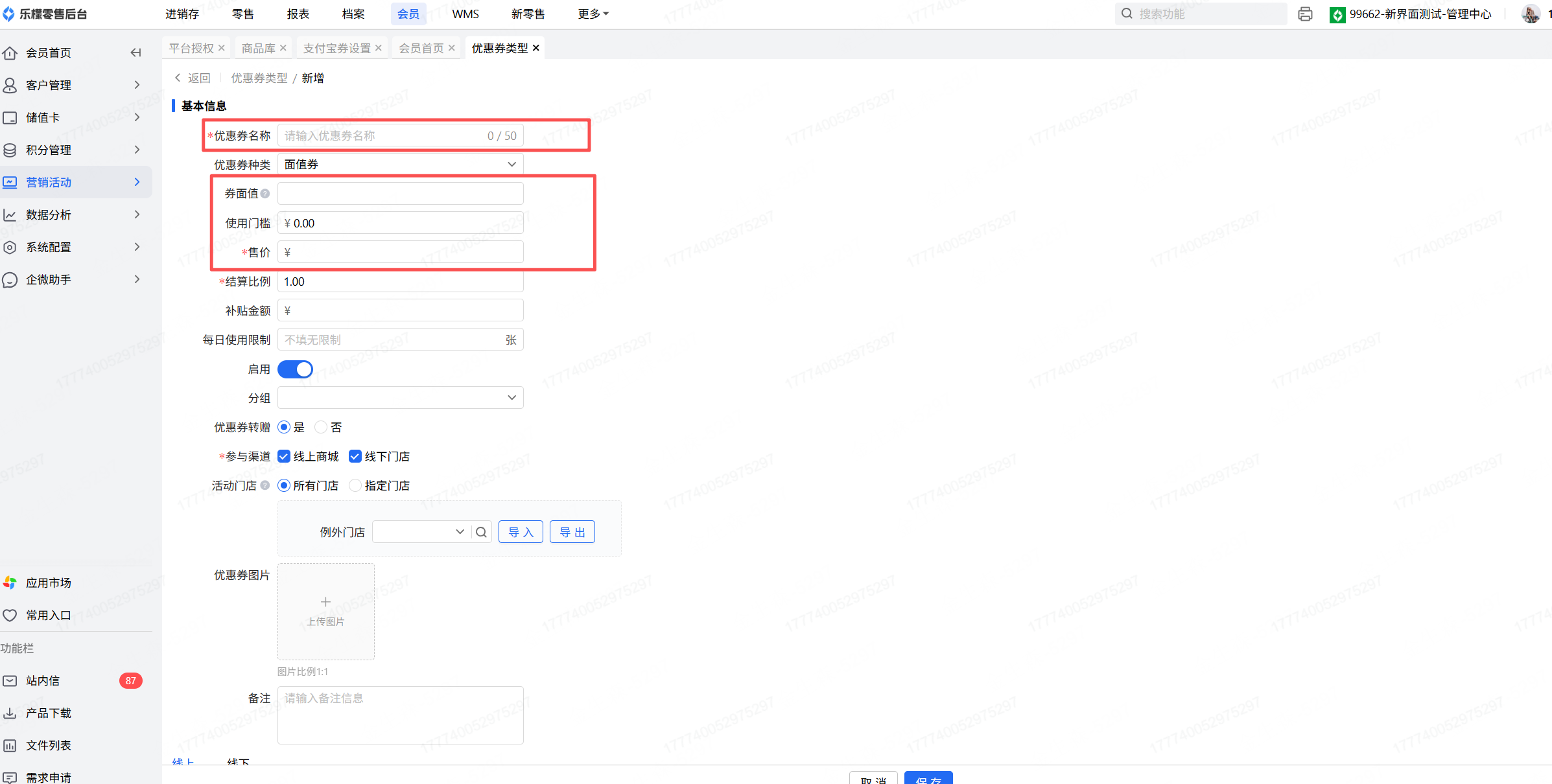The image size is (1552, 784).
Task: Open 应用市场 from the sidebar
Action: (48, 582)
